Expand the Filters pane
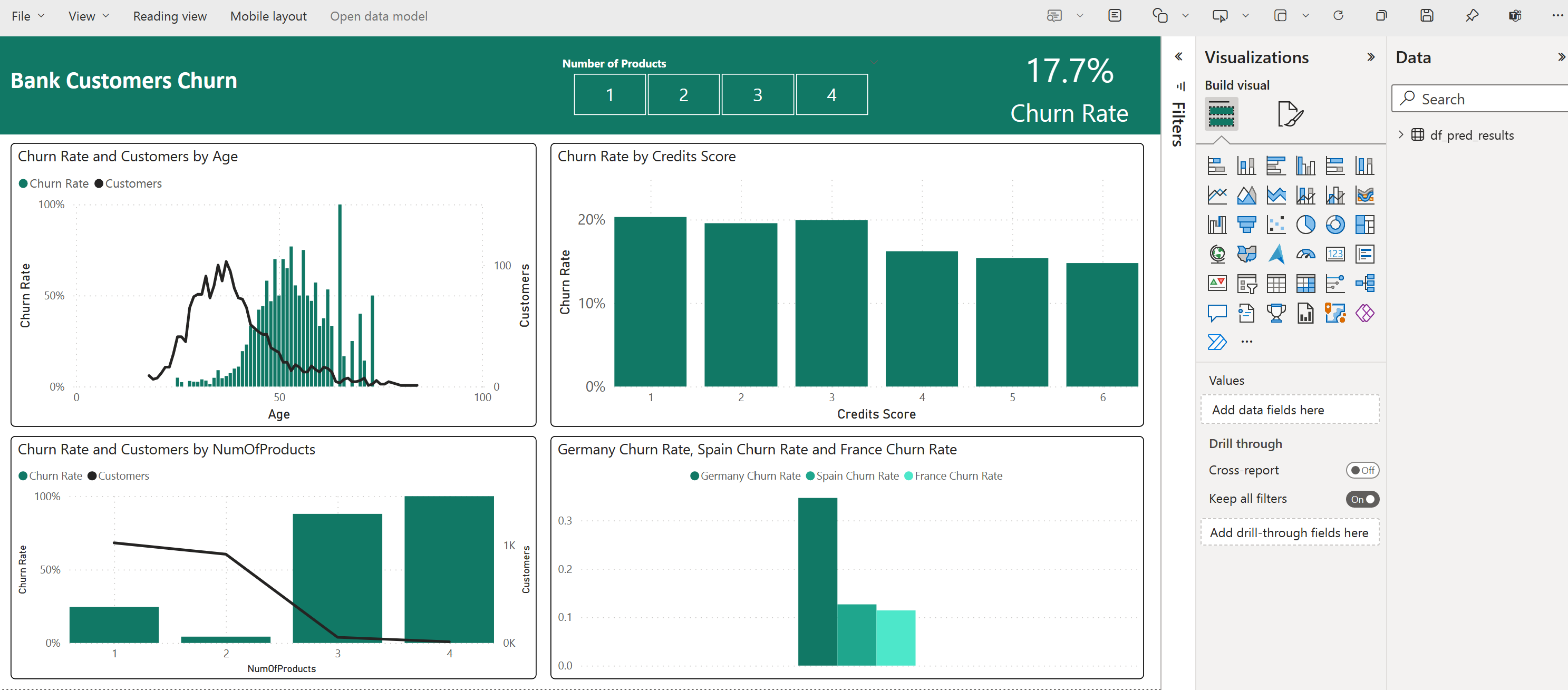The width and height of the screenshot is (1568, 690). pos(1178,56)
